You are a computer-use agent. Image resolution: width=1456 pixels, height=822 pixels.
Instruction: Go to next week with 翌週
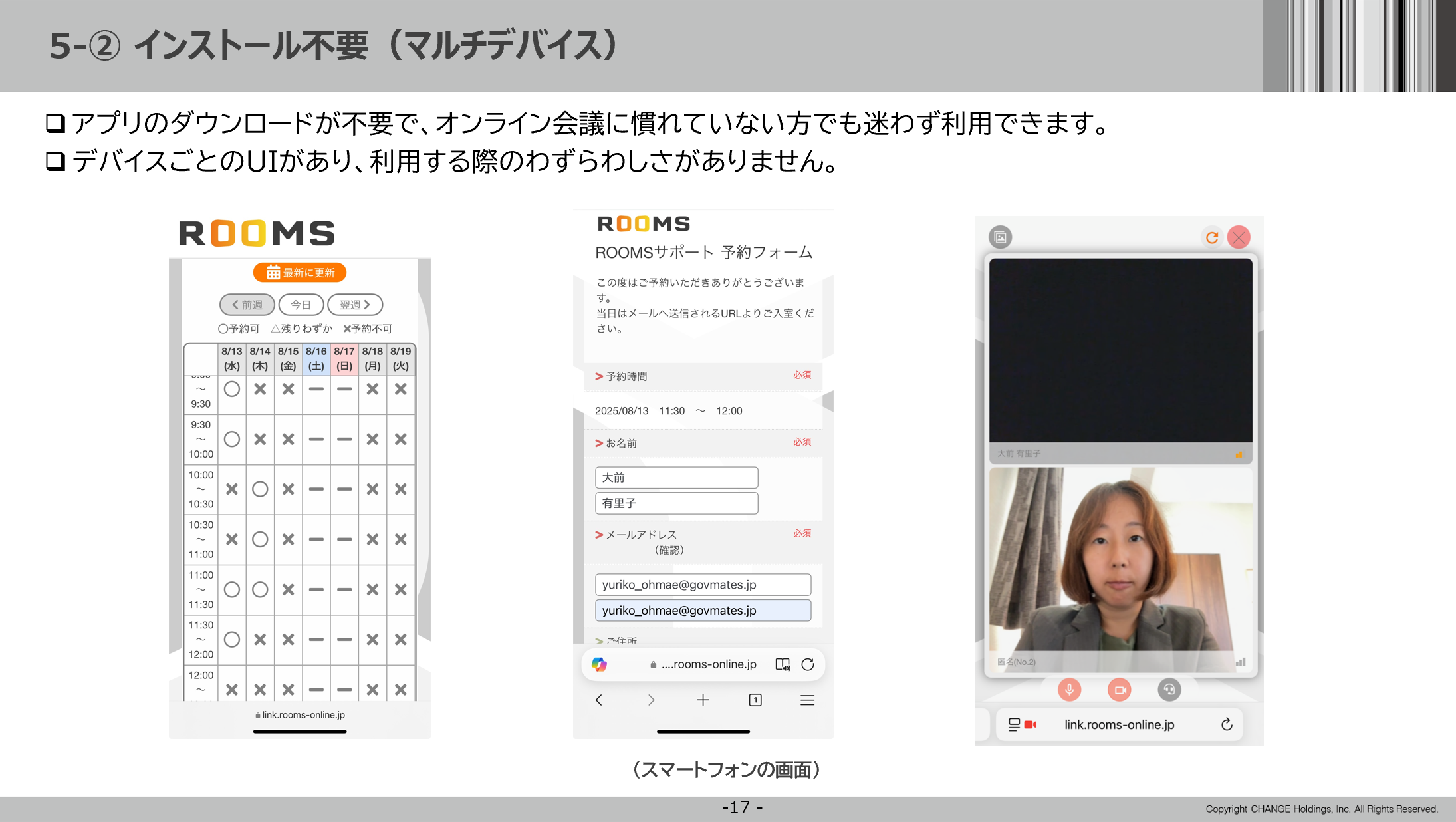355,305
